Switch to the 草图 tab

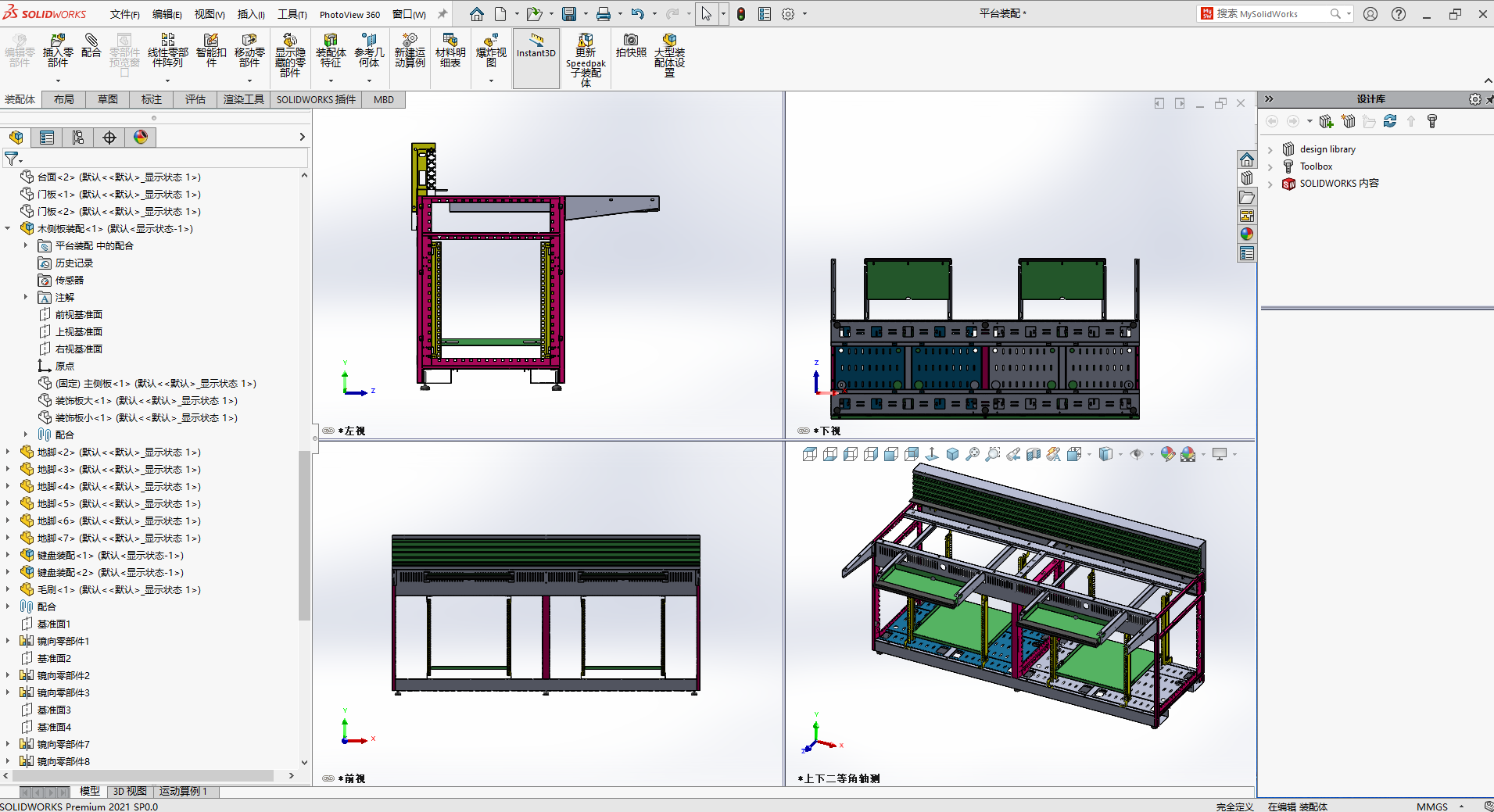(x=108, y=99)
